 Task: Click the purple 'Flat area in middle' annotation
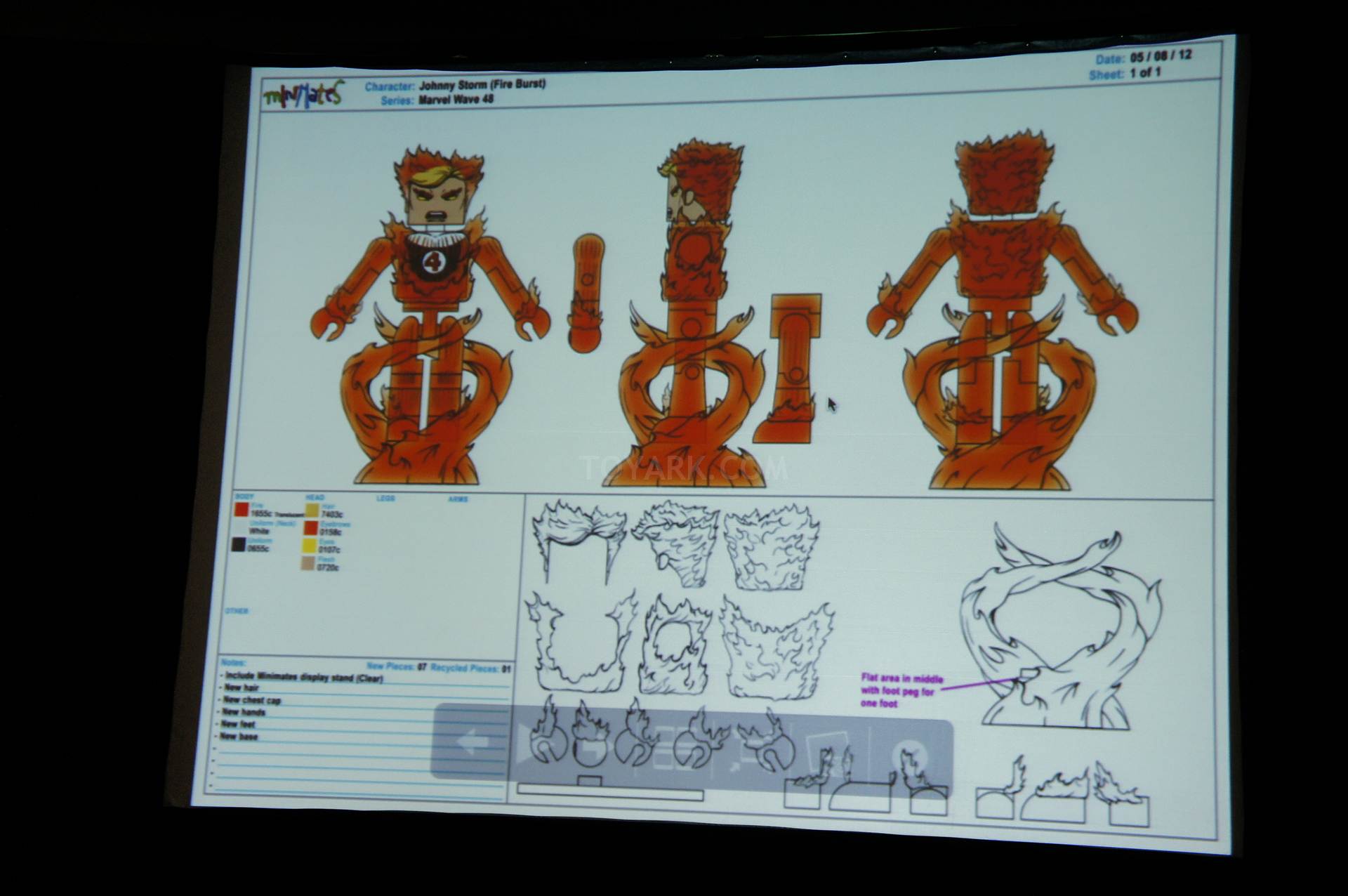[901, 691]
